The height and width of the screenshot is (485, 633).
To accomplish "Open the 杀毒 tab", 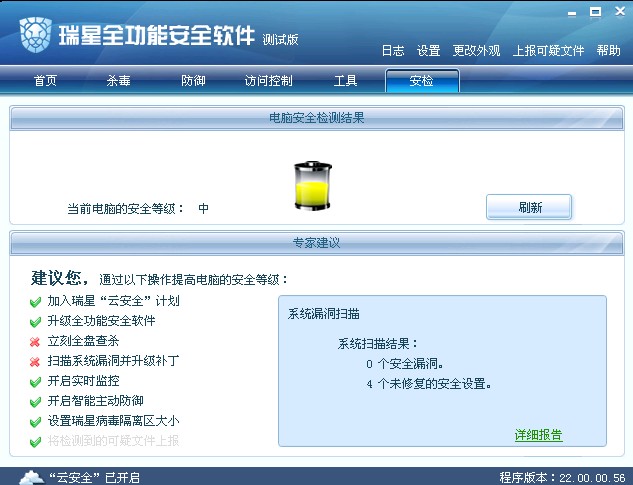I will point(118,81).
